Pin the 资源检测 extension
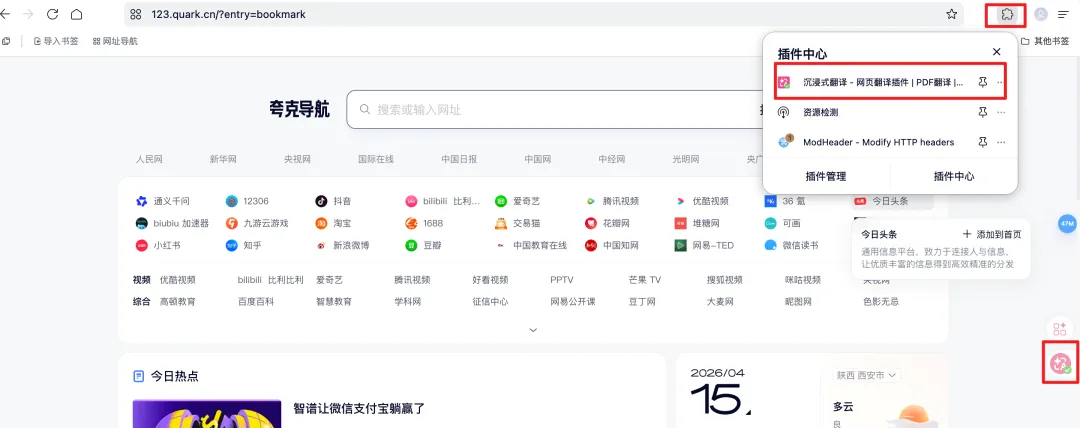 983,112
